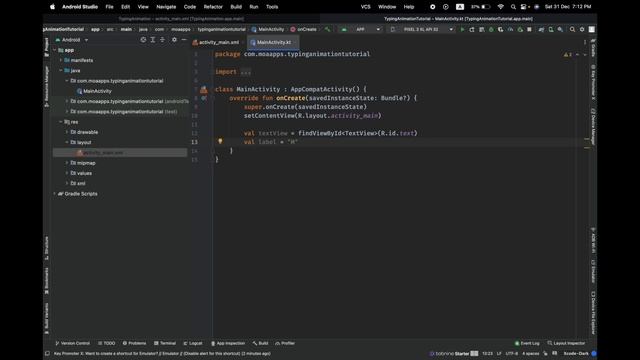Open the VCS menu

[365, 7]
